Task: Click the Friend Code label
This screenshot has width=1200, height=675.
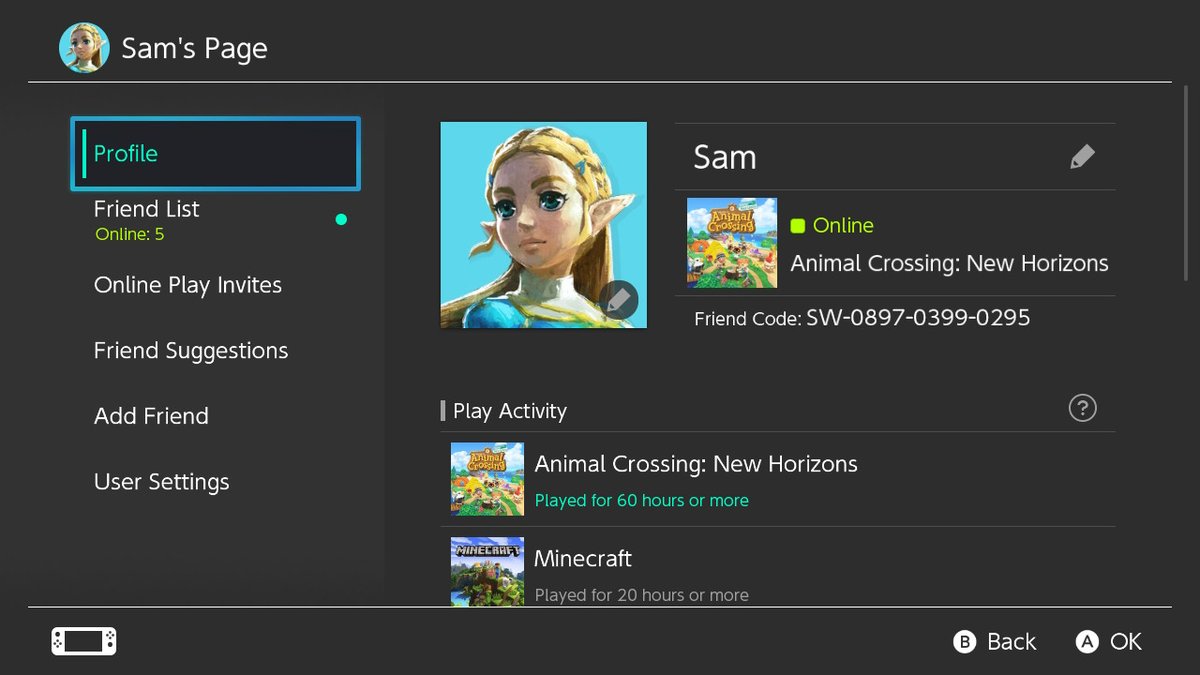Action: coord(748,319)
